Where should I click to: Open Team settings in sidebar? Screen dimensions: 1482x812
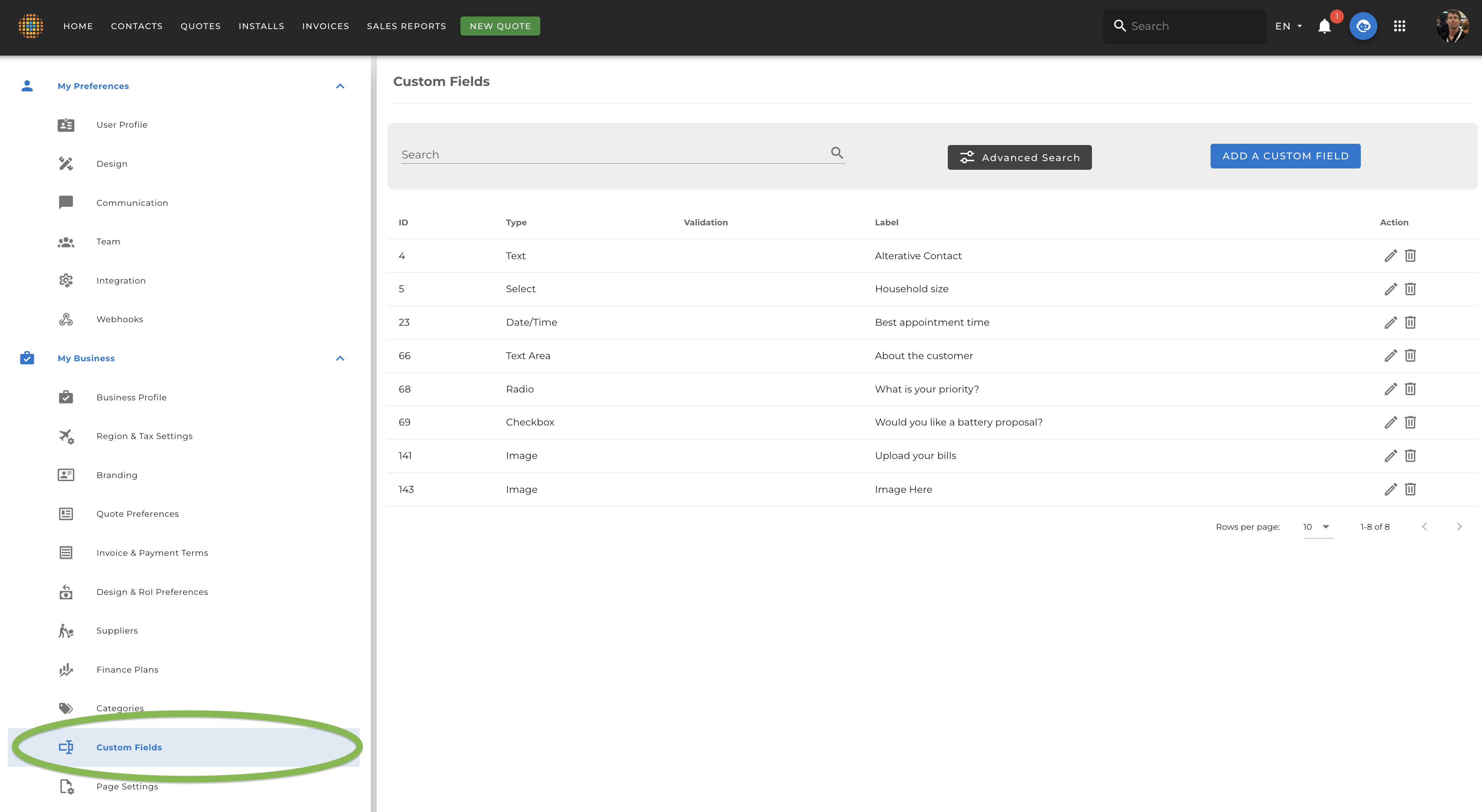[x=108, y=241]
